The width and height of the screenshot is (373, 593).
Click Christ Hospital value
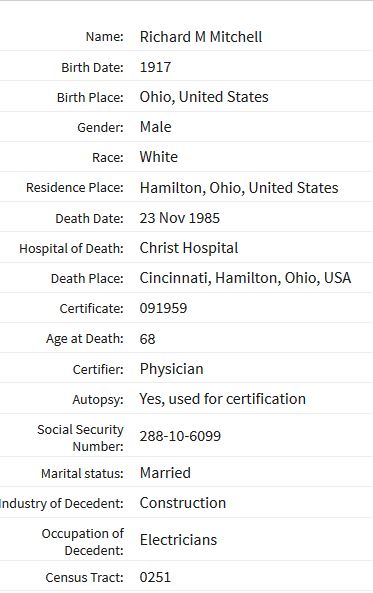click(189, 248)
